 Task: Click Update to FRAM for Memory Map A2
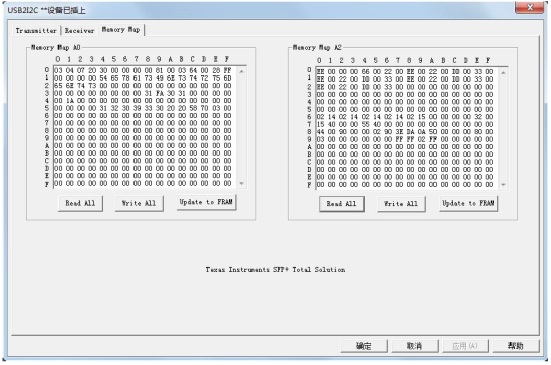point(468,203)
